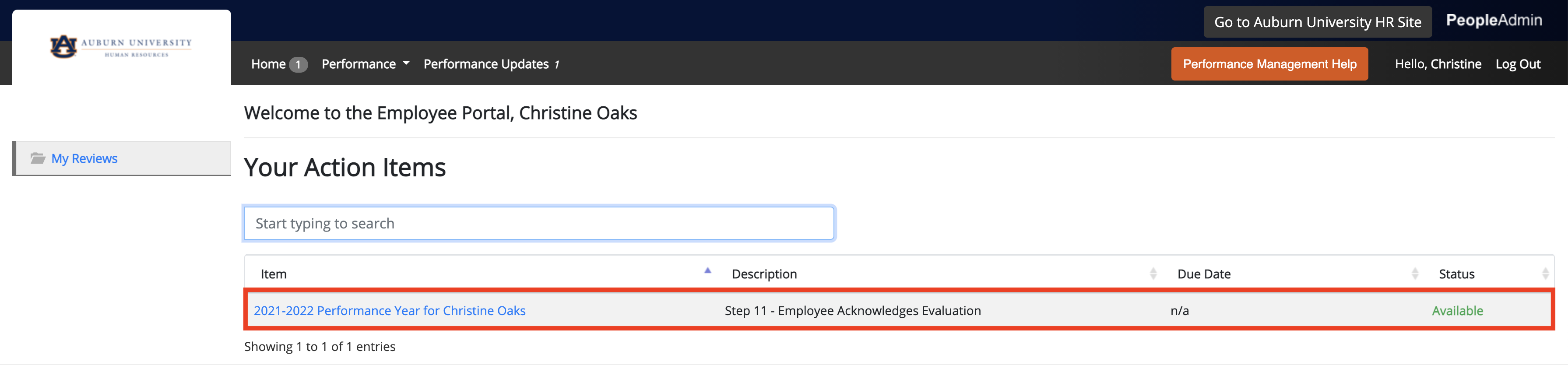Open Hello, Christine user link
The width and height of the screenshot is (1568, 365).
[x=1438, y=64]
